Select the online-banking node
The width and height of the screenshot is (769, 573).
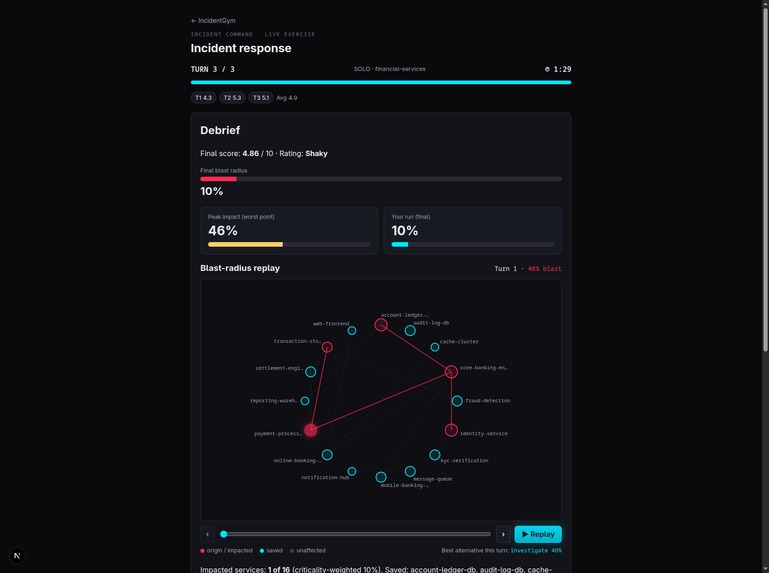(327, 455)
